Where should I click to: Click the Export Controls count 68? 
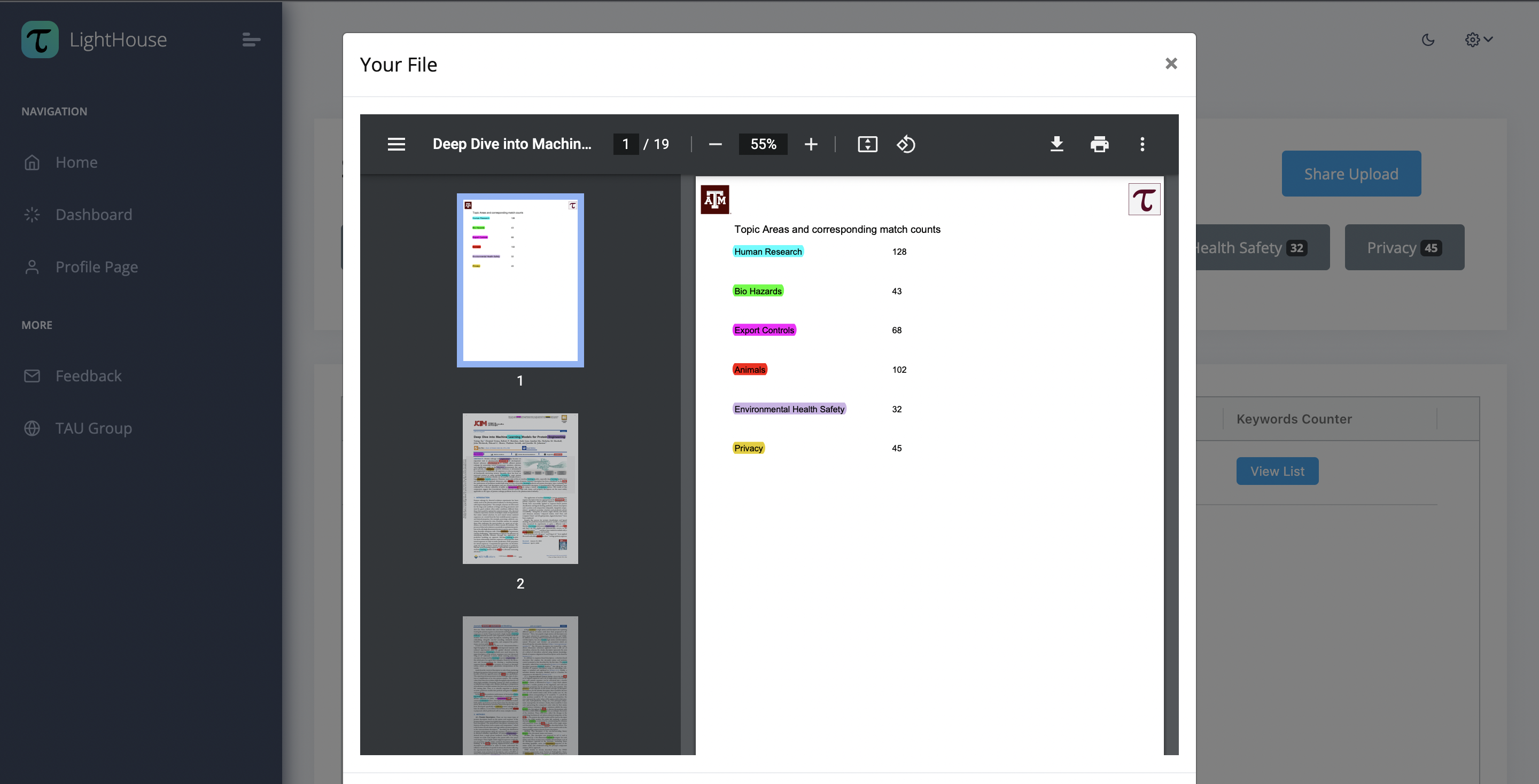coord(897,330)
